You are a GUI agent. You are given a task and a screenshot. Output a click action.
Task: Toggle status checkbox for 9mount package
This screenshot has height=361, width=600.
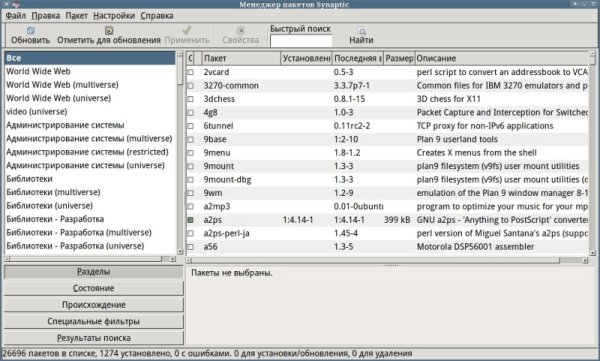(191, 166)
